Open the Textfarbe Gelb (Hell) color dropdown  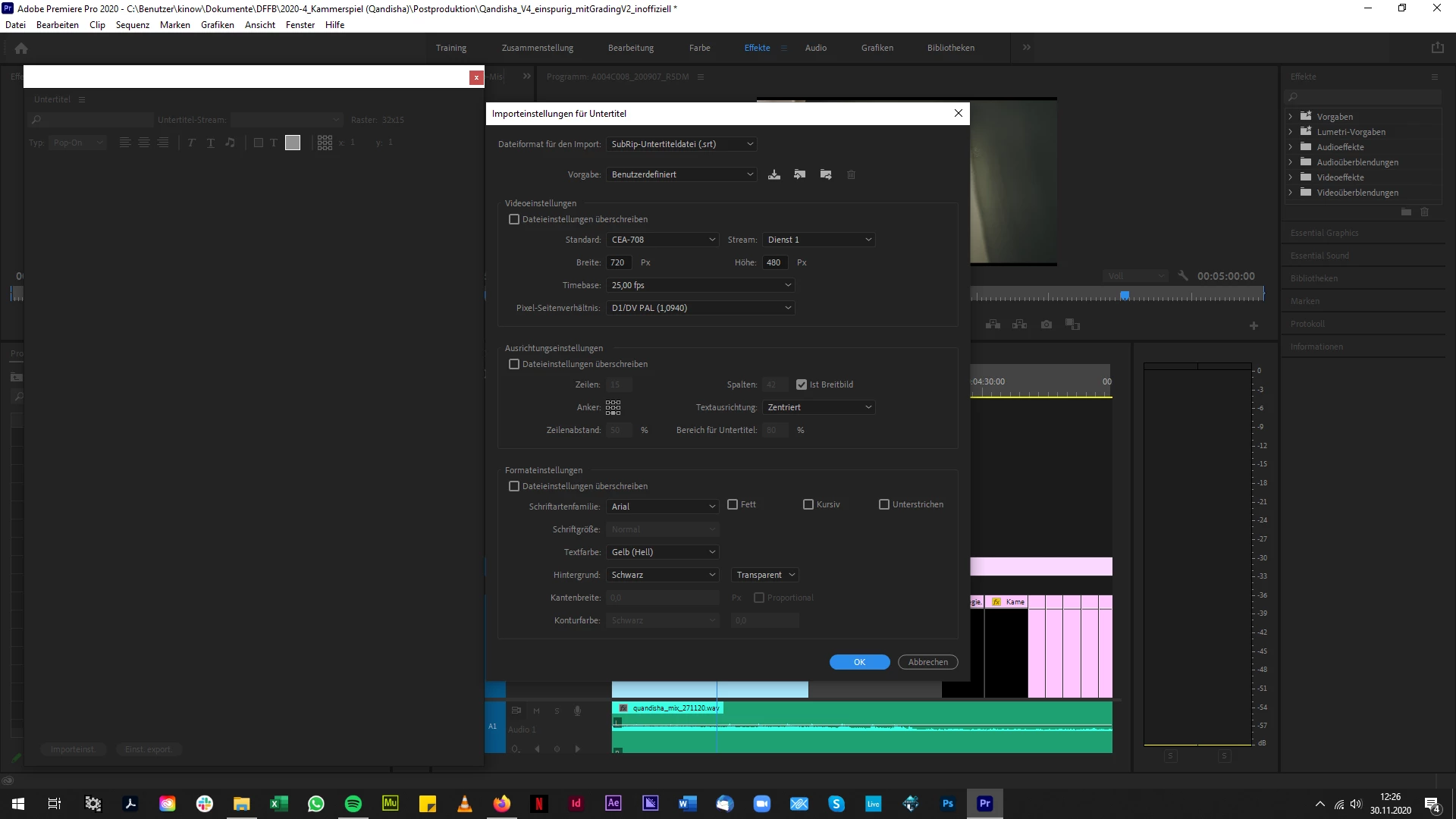(x=662, y=552)
